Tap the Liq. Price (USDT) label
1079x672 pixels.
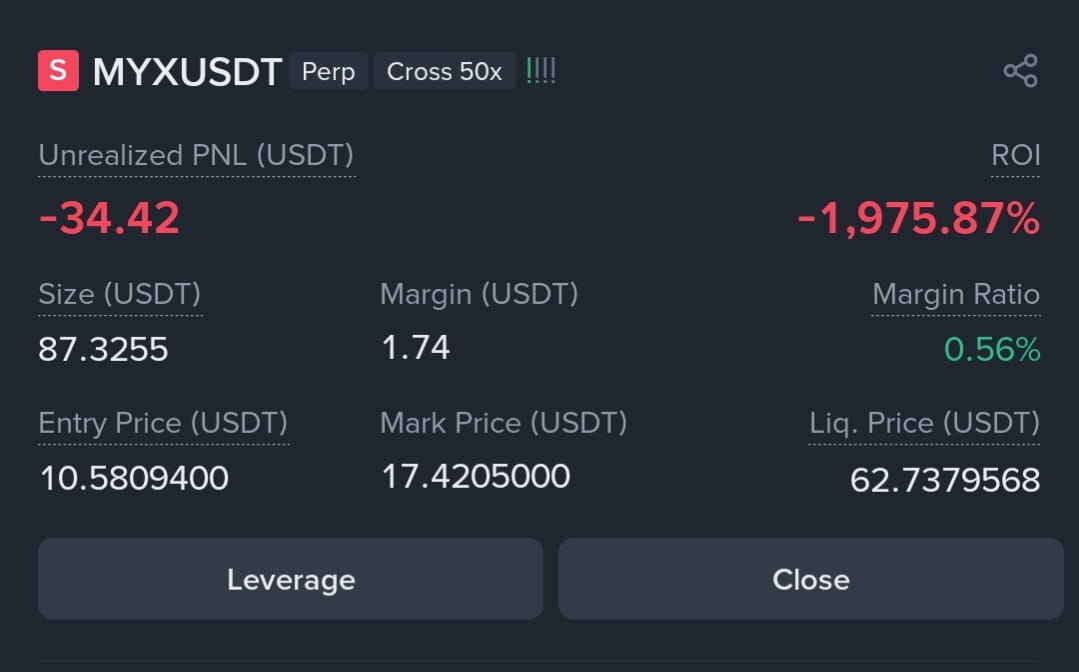click(x=924, y=423)
